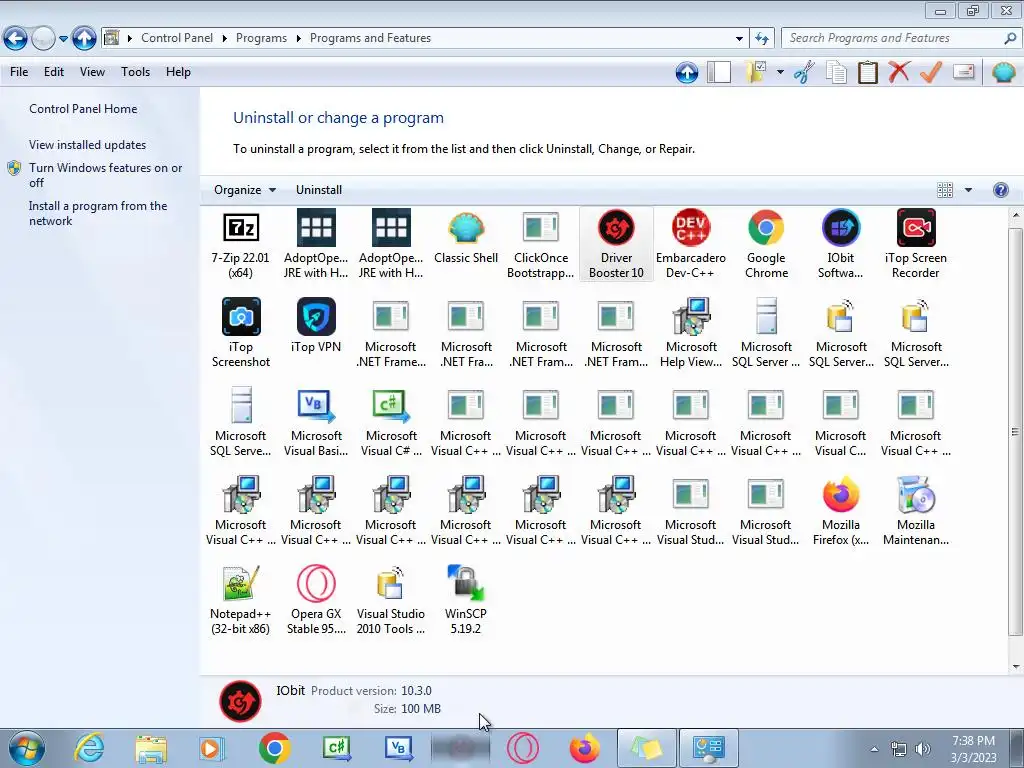Image resolution: width=1024 pixels, height=768 pixels.
Task: Select iTop Screen Recorder program
Action: point(916,244)
